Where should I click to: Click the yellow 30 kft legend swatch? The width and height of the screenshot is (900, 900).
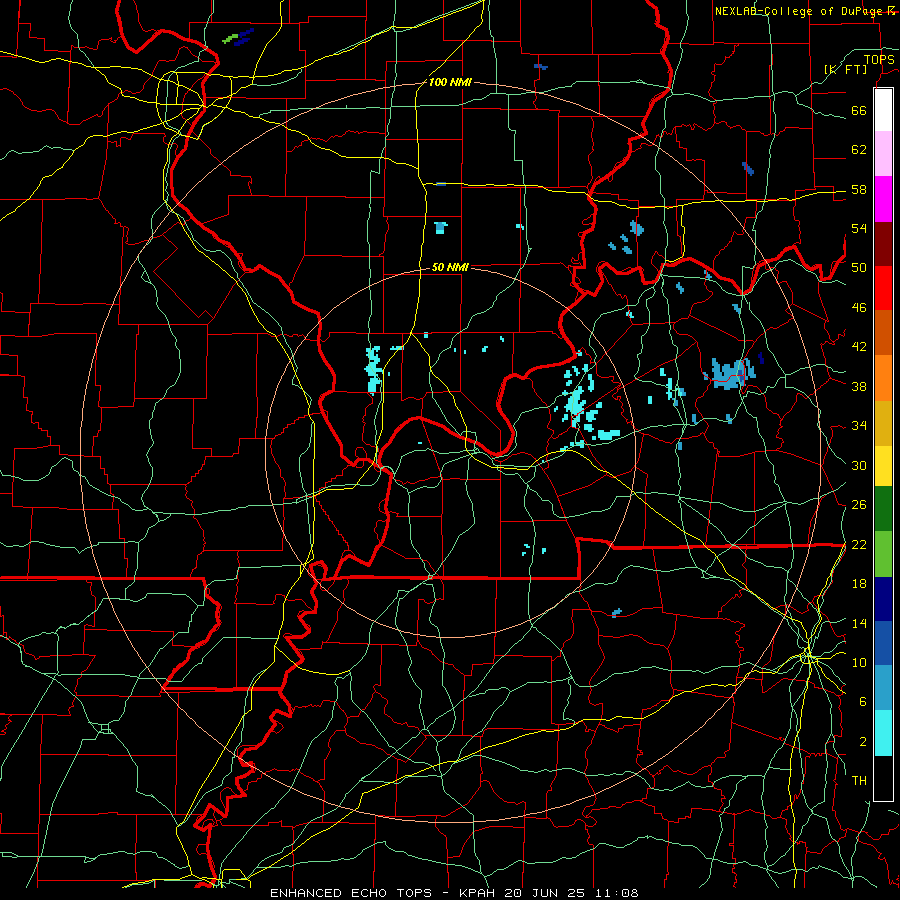click(x=883, y=466)
